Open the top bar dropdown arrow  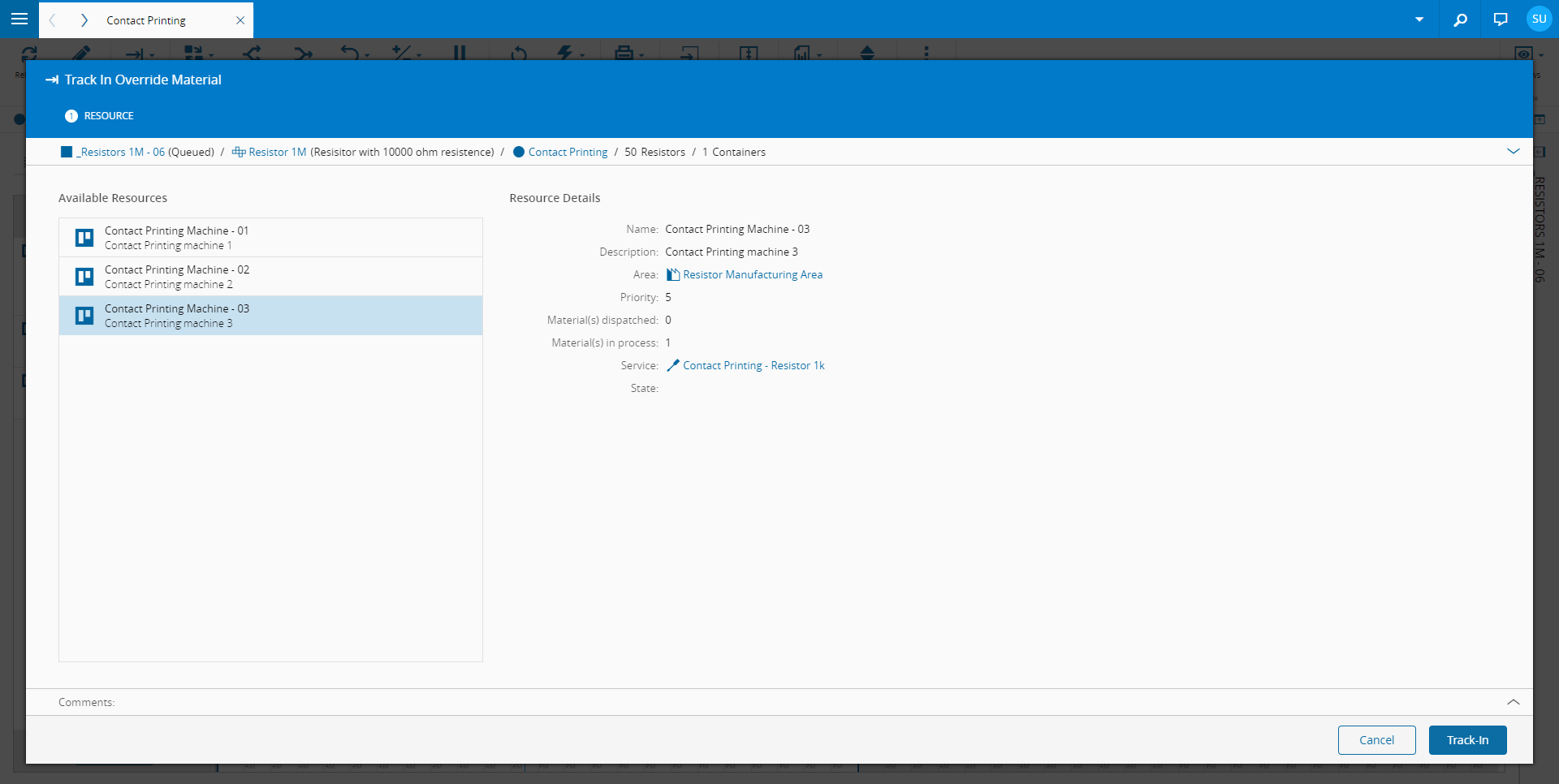coord(1419,19)
